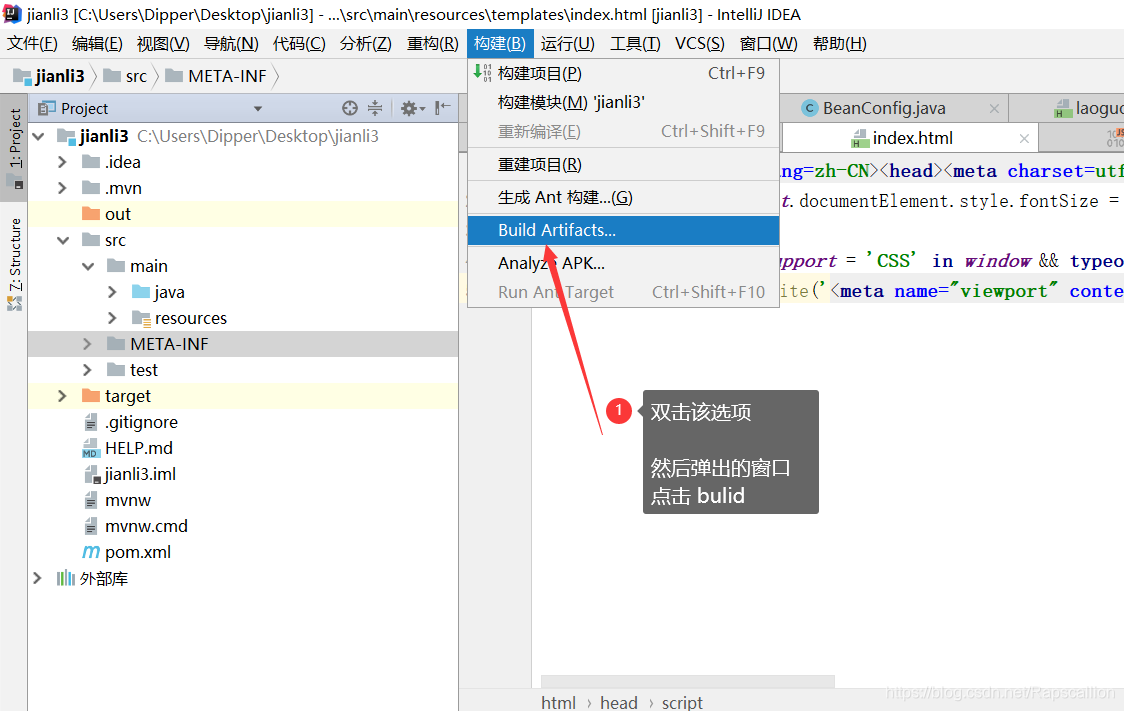Expand the java folder
The height and width of the screenshot is (711, 1124).
point(113,292)
